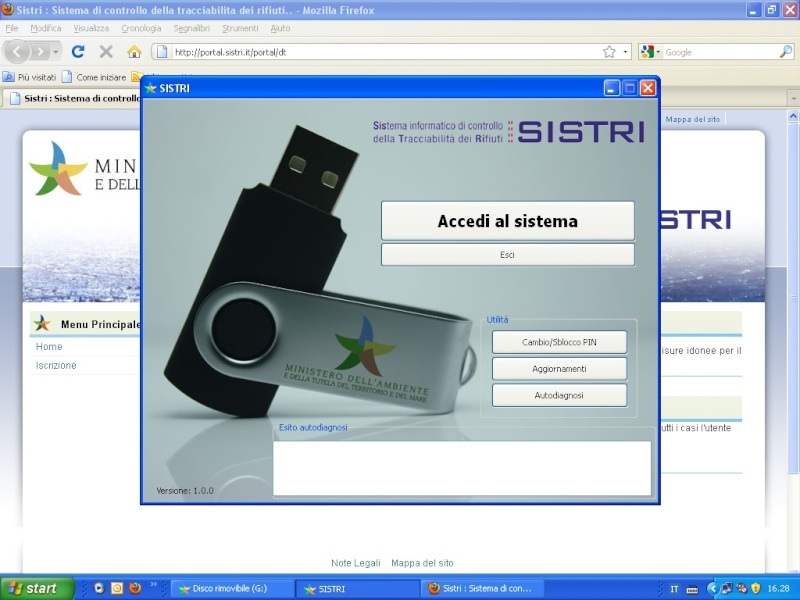Image resolution: width=800 pixels, height=600 pixels.
Task: Reload the page with Firefox refresh icon
Action: pyautogui.click(x=78, y=52)
